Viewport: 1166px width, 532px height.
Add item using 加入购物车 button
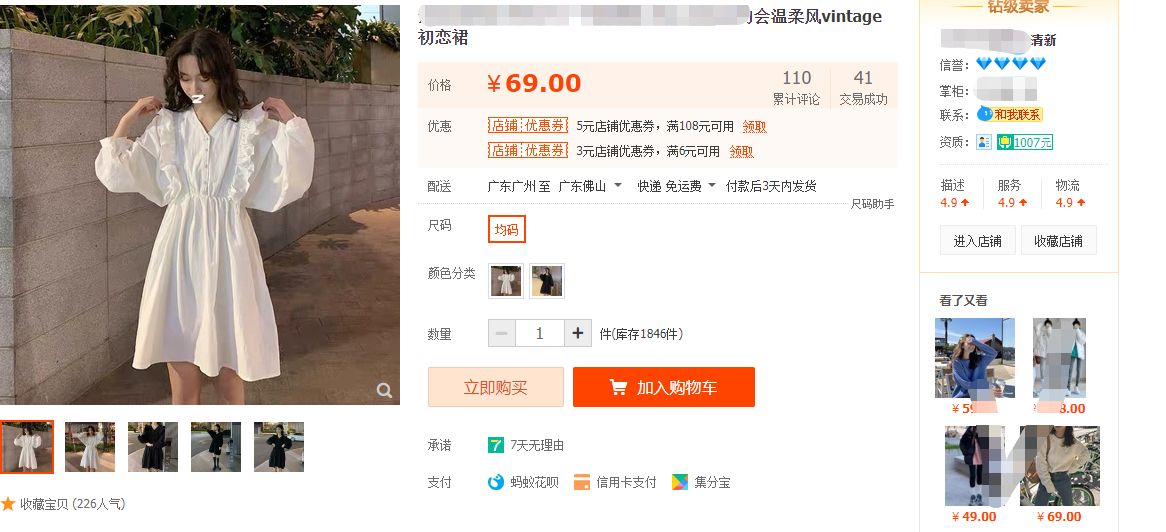click(x=663, y=387)
